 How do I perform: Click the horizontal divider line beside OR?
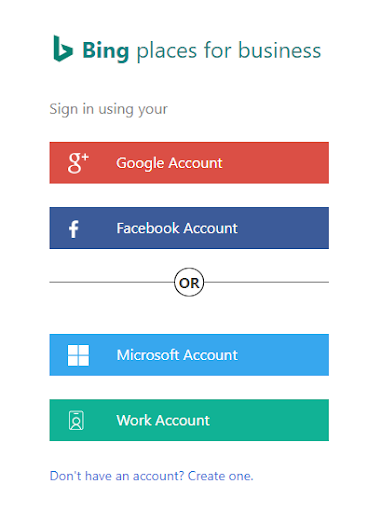[112, 282]
